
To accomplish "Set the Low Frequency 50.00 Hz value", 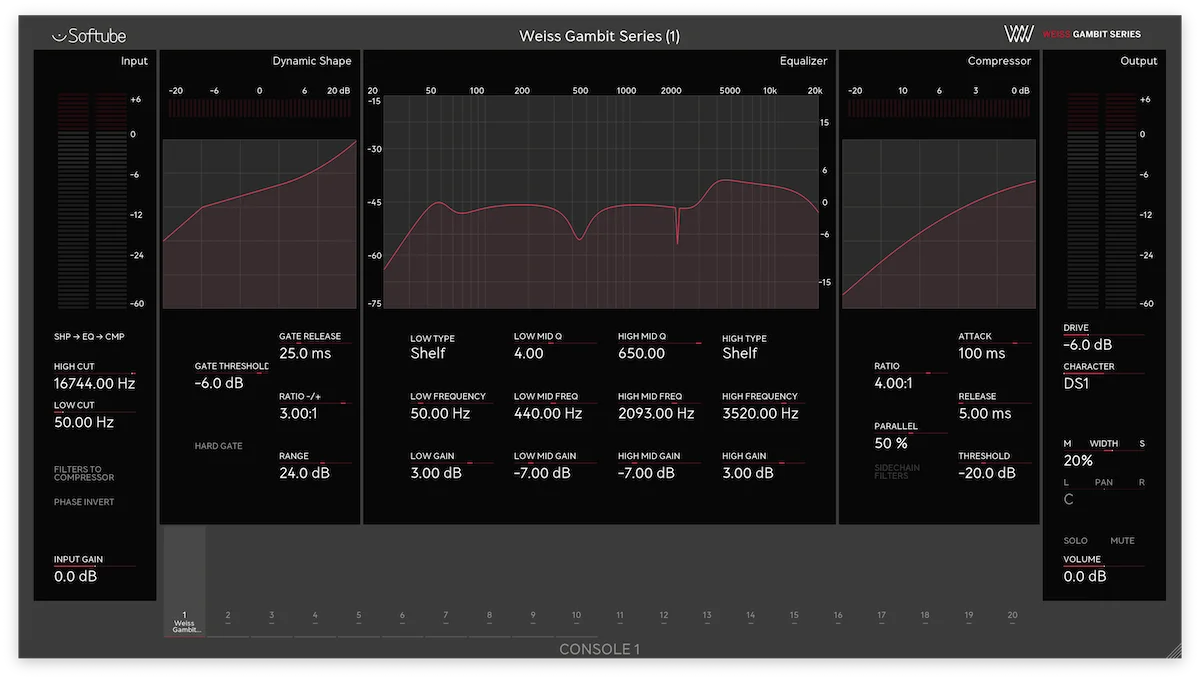I will tap(451, 406).
